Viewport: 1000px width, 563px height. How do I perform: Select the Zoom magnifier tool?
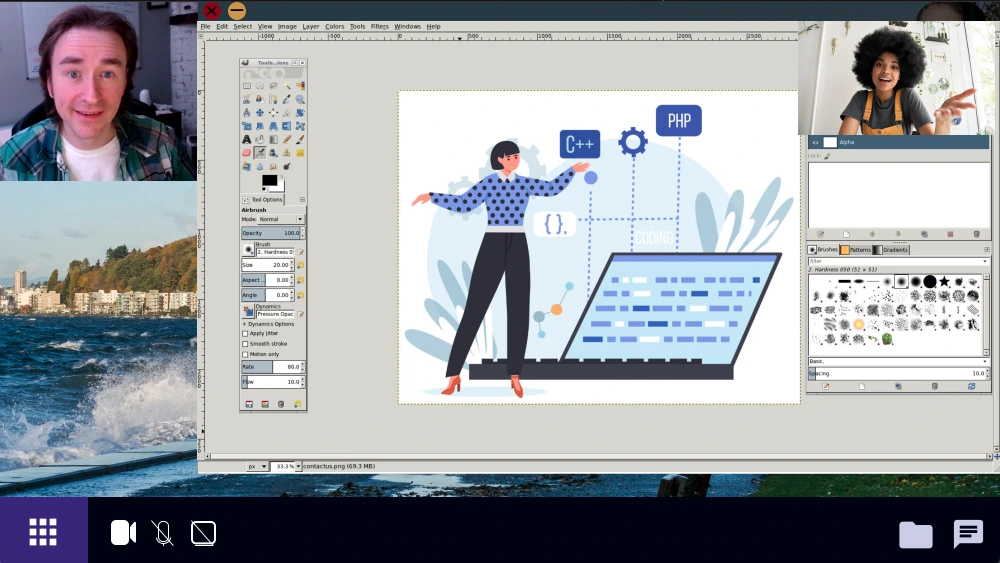[300, 99]
